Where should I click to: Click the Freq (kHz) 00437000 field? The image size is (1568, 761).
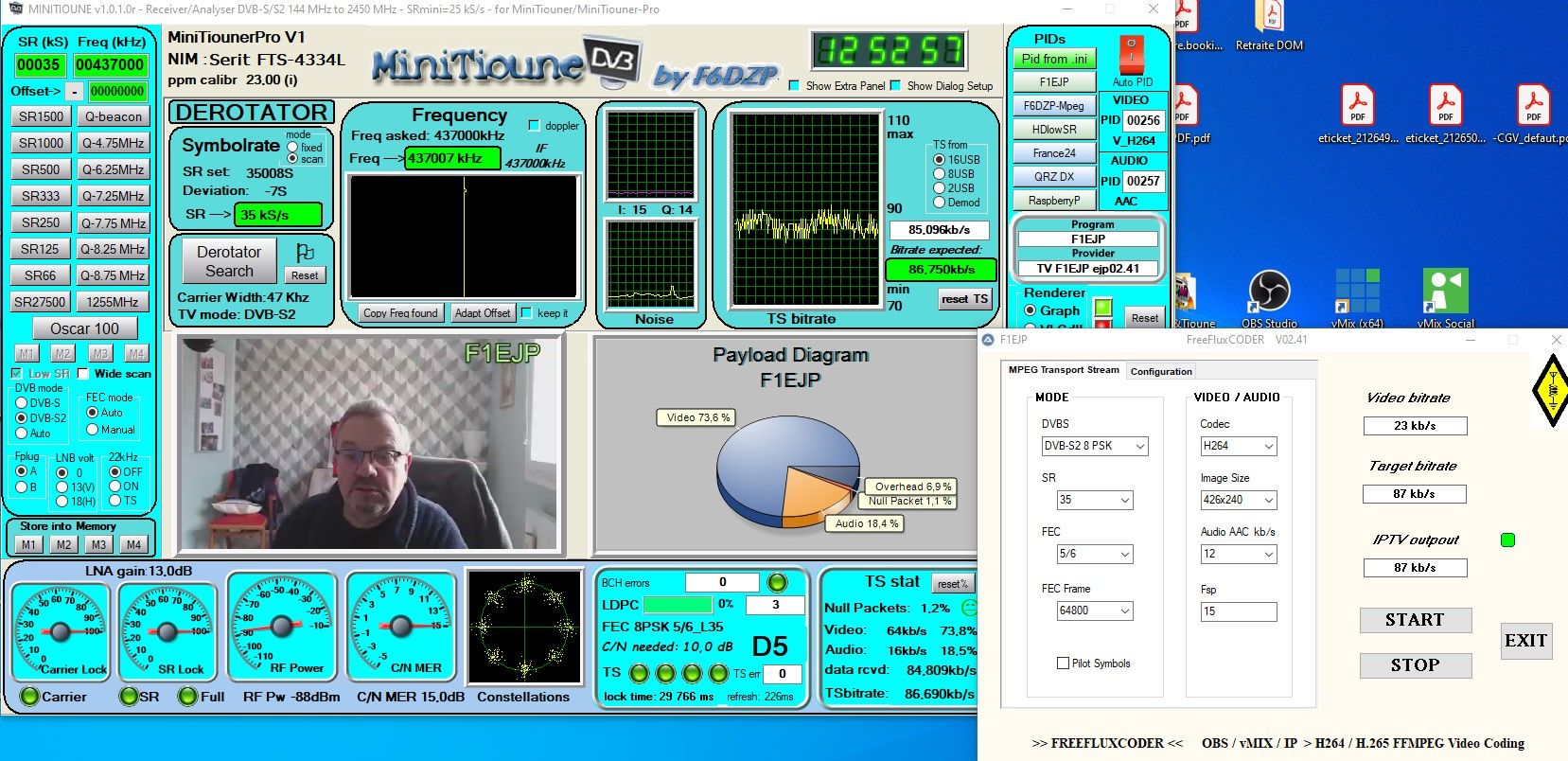pyautogui.click(x=111, y=65)
